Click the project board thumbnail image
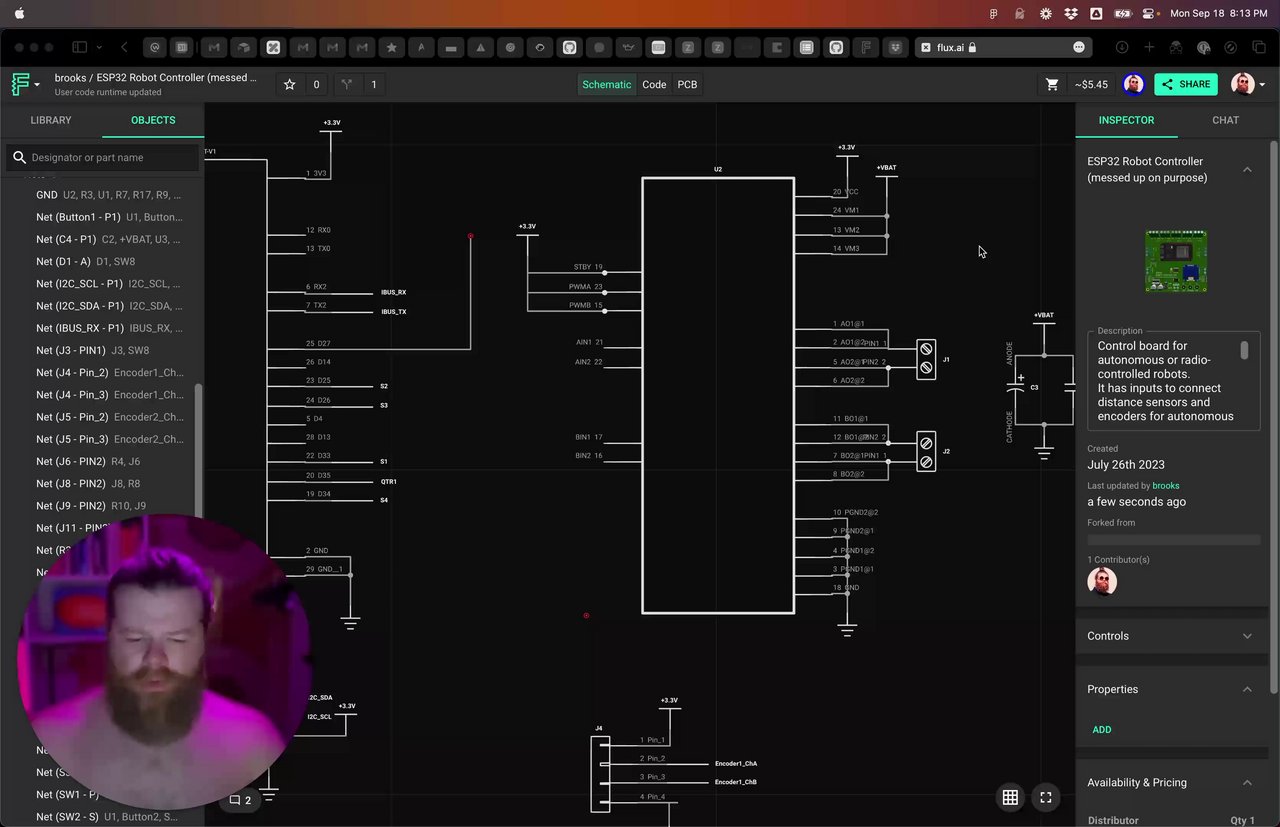Viewport: 1280px width, 827px height. pyautogui.click(x=1176, y=261)
